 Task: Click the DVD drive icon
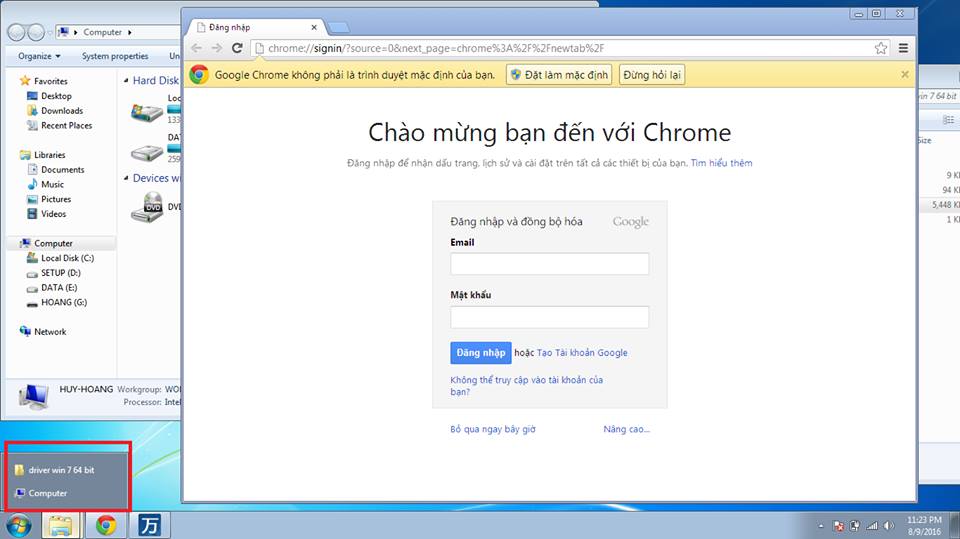click(148, 207)
